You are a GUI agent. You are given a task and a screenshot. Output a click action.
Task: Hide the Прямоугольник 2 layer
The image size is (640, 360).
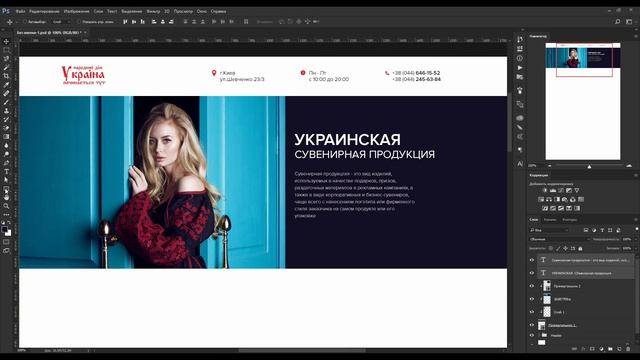pyautogui.click(x=532, y=286)
